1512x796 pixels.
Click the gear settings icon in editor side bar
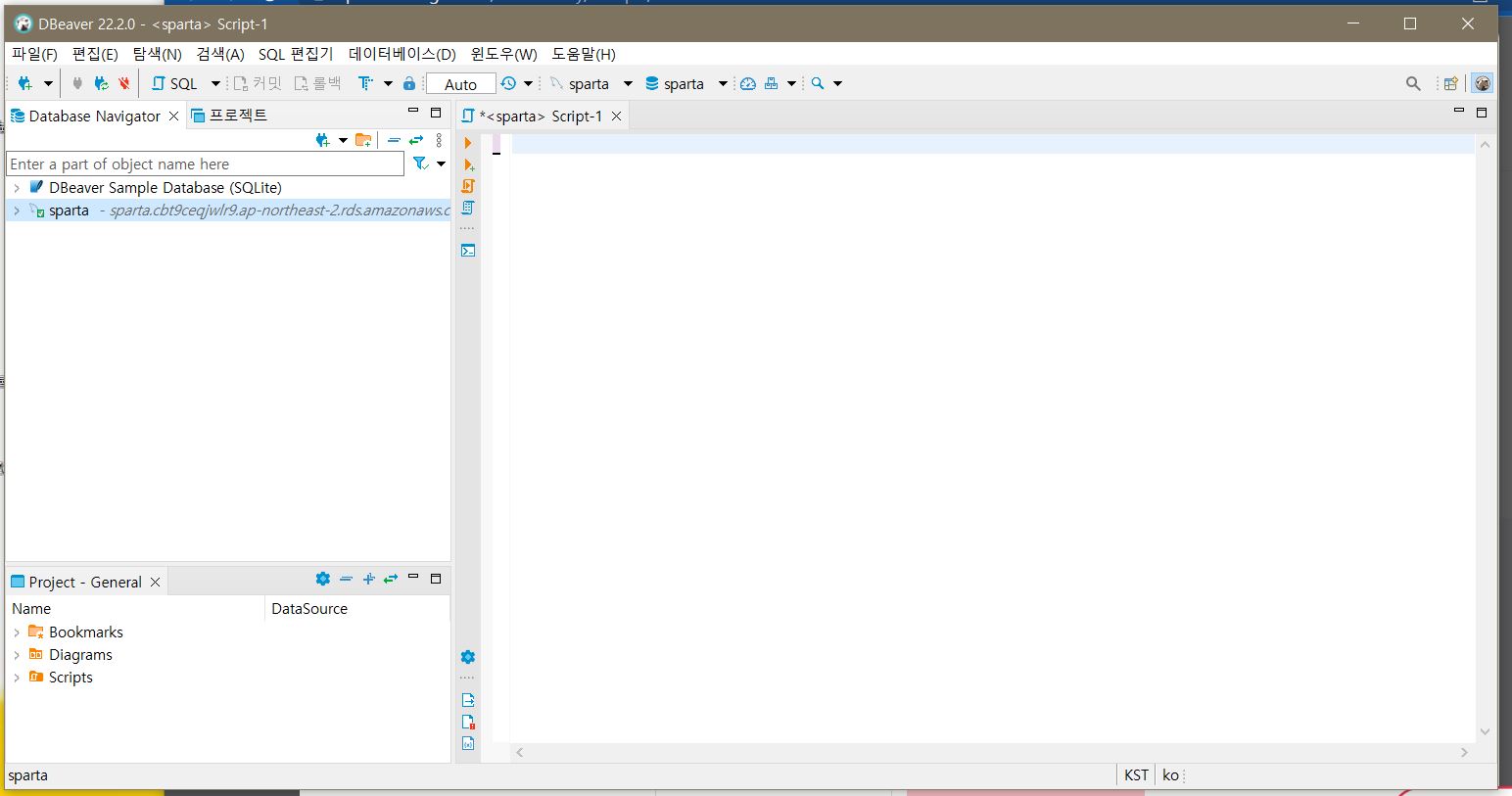click(468, 657)
